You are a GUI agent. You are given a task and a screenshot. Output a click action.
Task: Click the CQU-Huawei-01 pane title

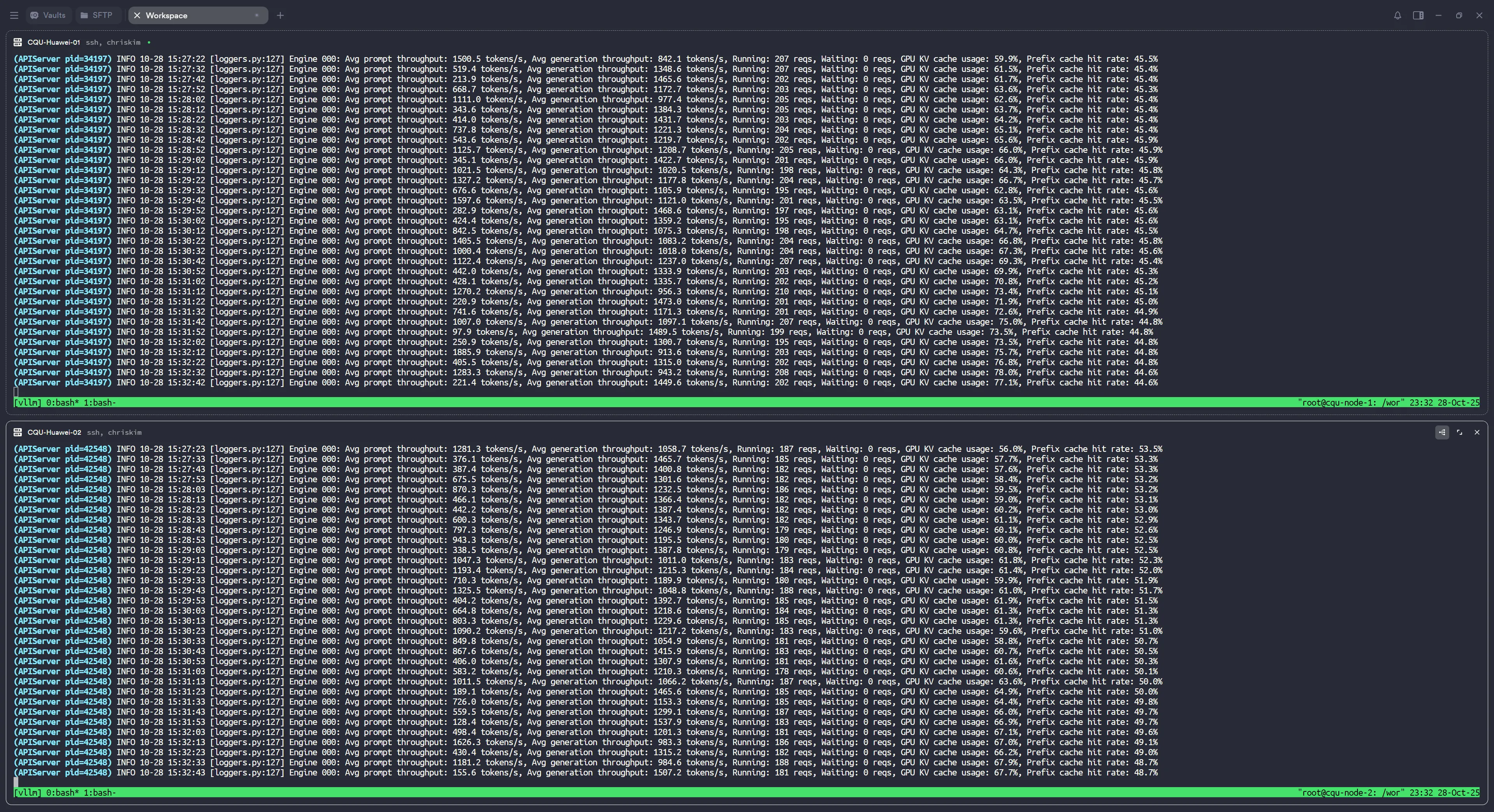(53, 42)
